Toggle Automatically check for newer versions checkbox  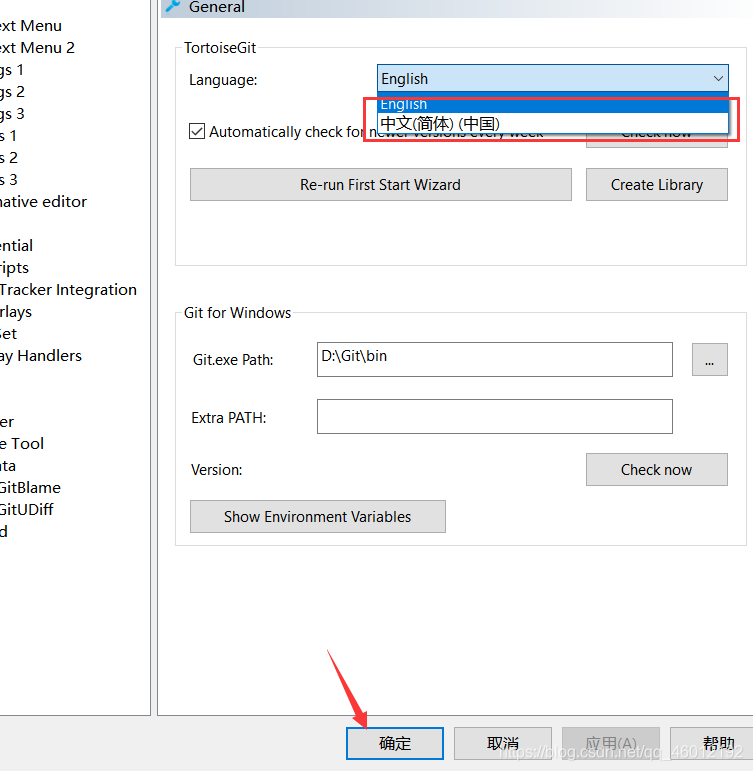tap(197, 131)
